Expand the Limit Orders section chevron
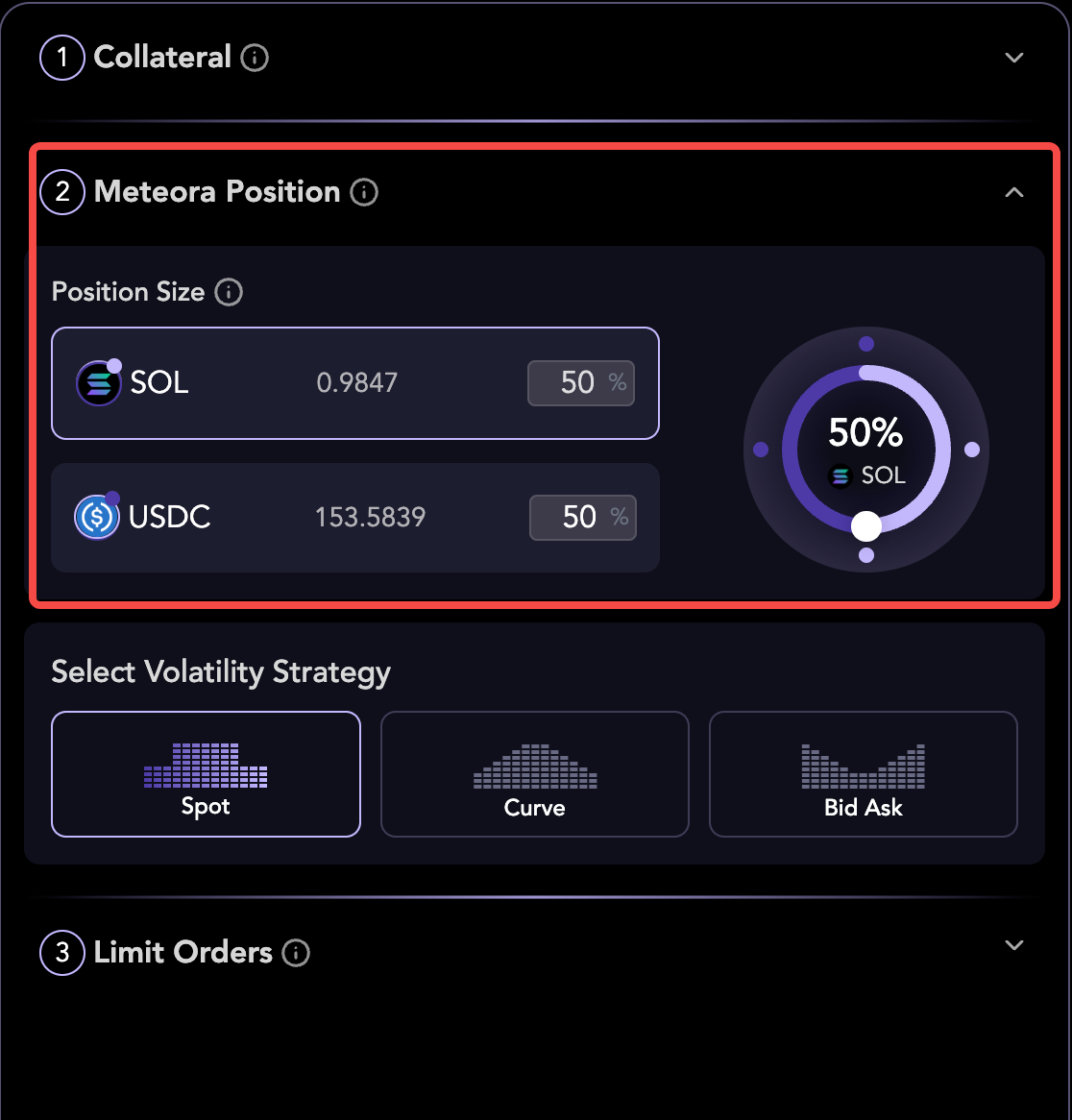Screen dimensions: 1072x1120 point(1013,945)
